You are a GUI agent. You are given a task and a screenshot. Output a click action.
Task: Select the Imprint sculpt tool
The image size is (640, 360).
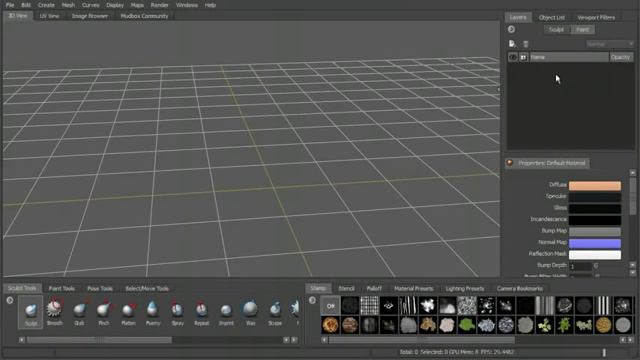(226, 312)
